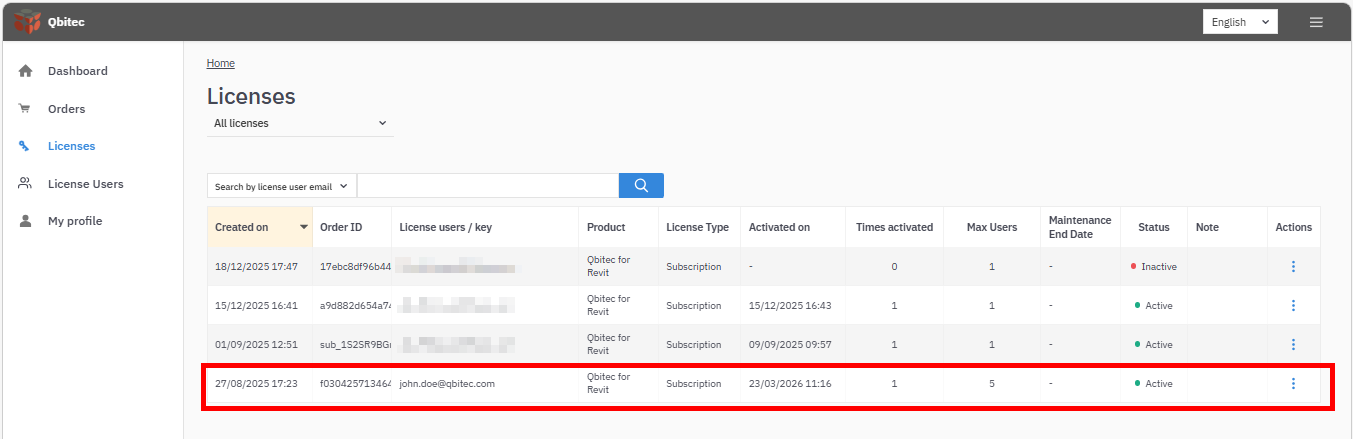Click the Home breadcrumb link
Image resolution: width=1353 pixels, height=439 pixels.
(220, 63)
